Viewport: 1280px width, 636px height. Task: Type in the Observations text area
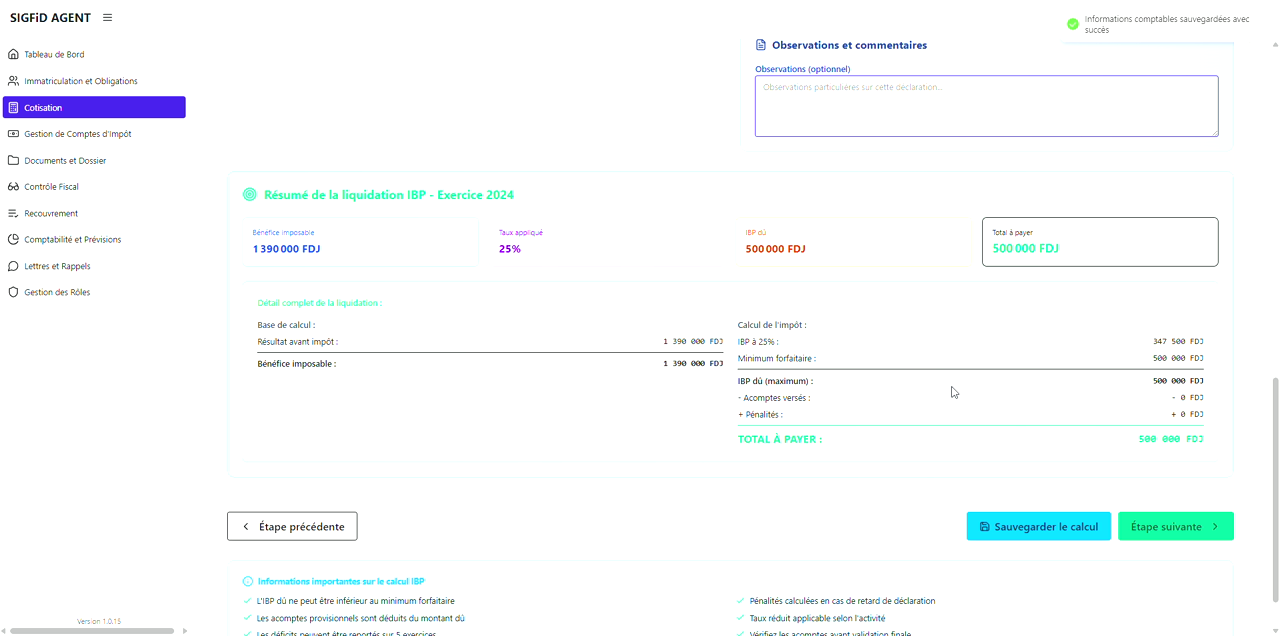pos(986,106)
